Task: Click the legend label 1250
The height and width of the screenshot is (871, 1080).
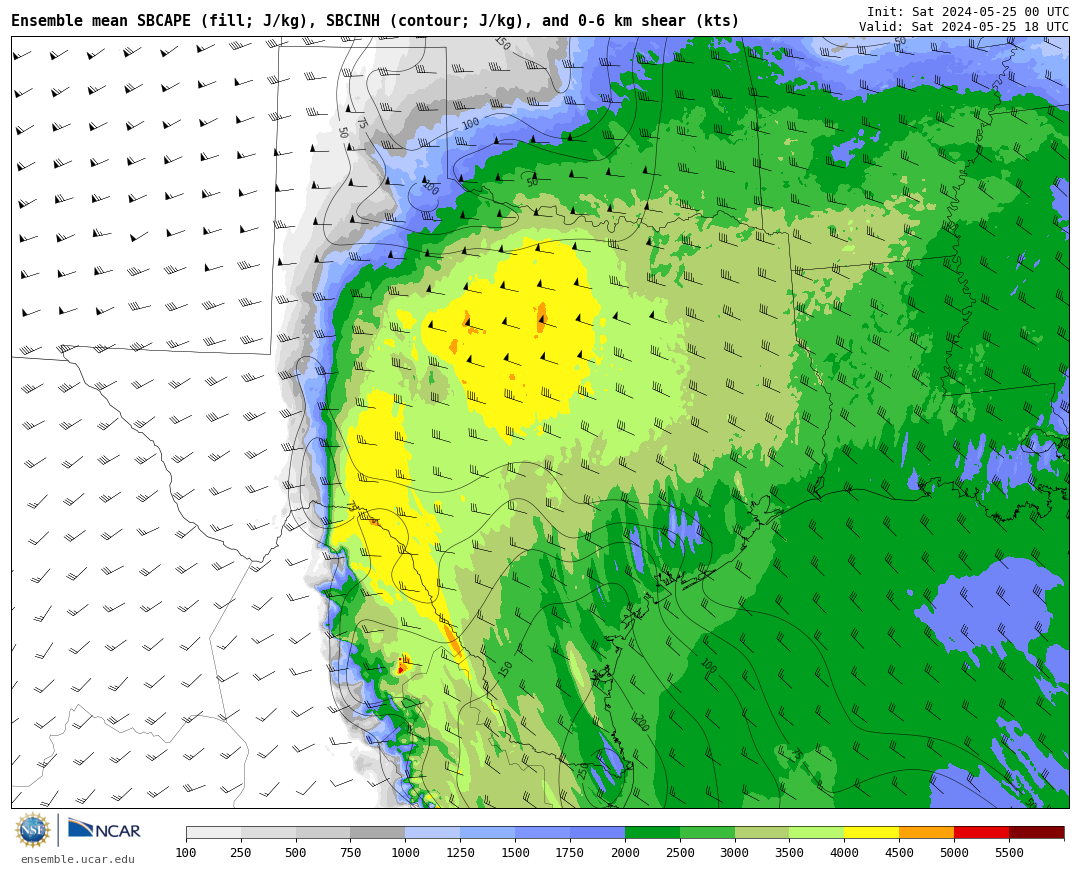Action: [x=460, y=853]
